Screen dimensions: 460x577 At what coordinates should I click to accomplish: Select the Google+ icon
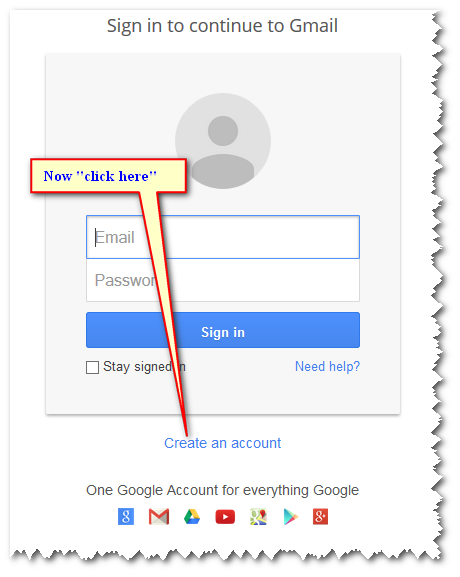coord(320,517)
